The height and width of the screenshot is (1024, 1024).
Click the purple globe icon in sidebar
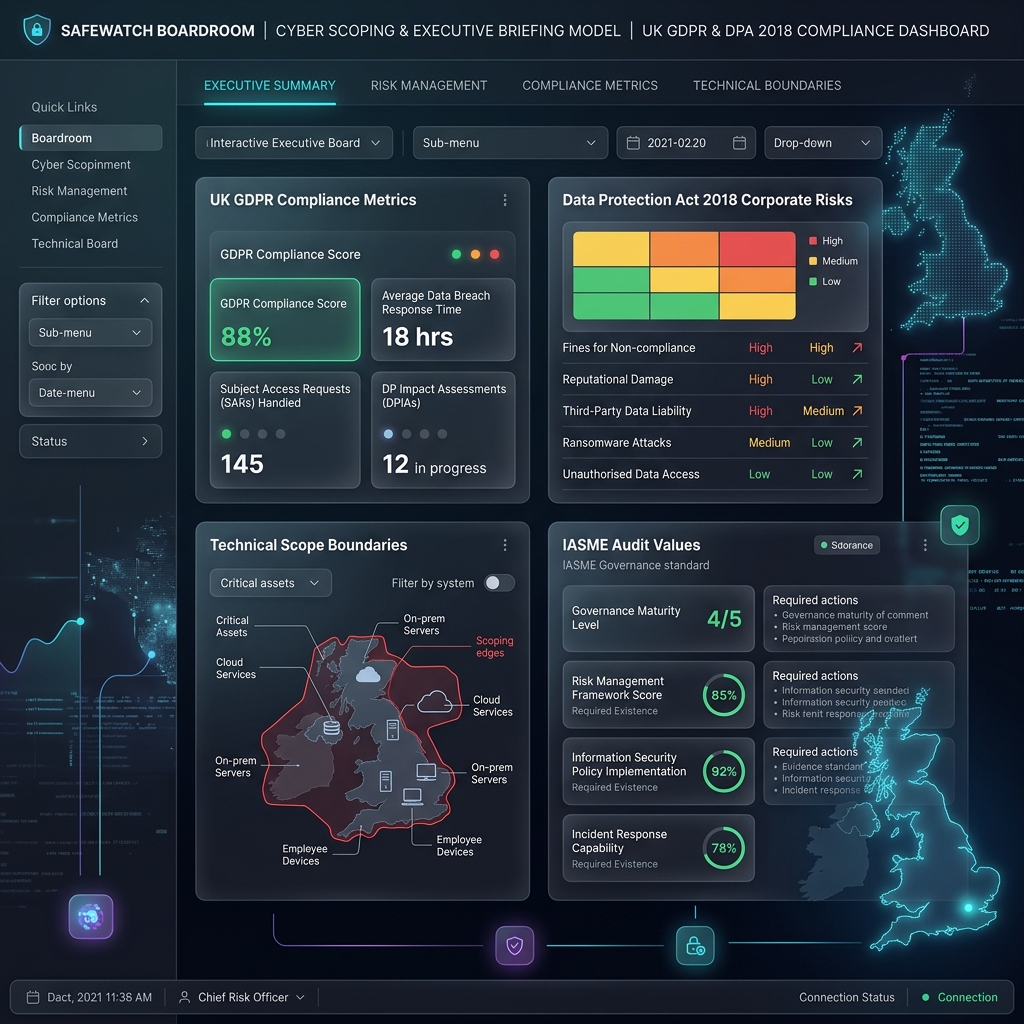click(91, 916)
